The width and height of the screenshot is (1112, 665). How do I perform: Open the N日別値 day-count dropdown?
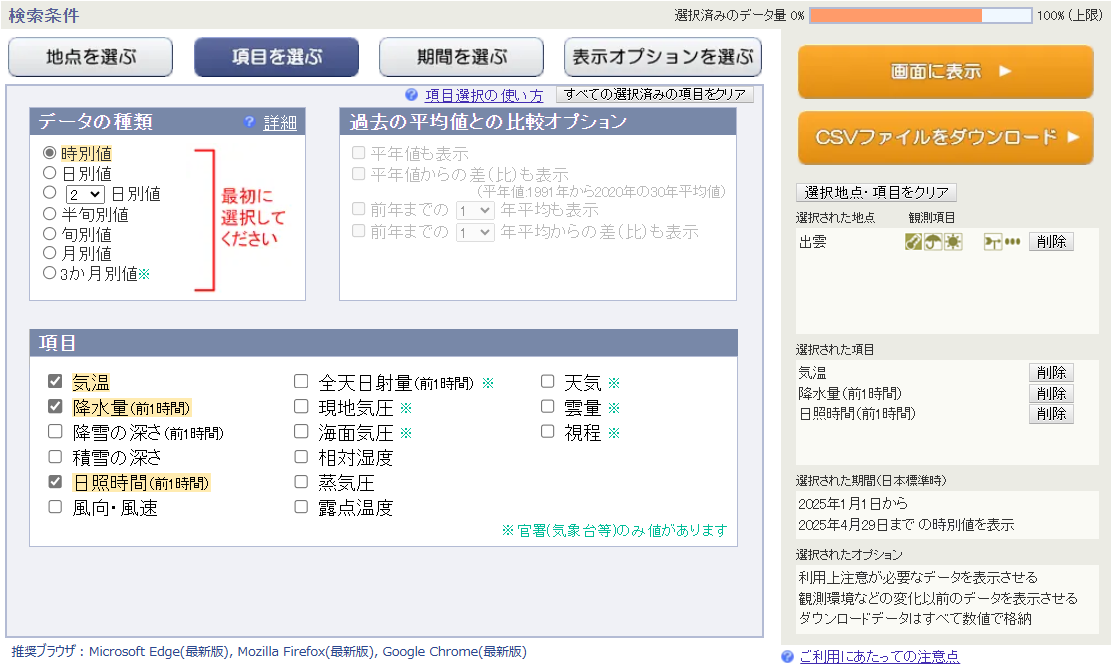pyautogui.click(x=85, y=194)
